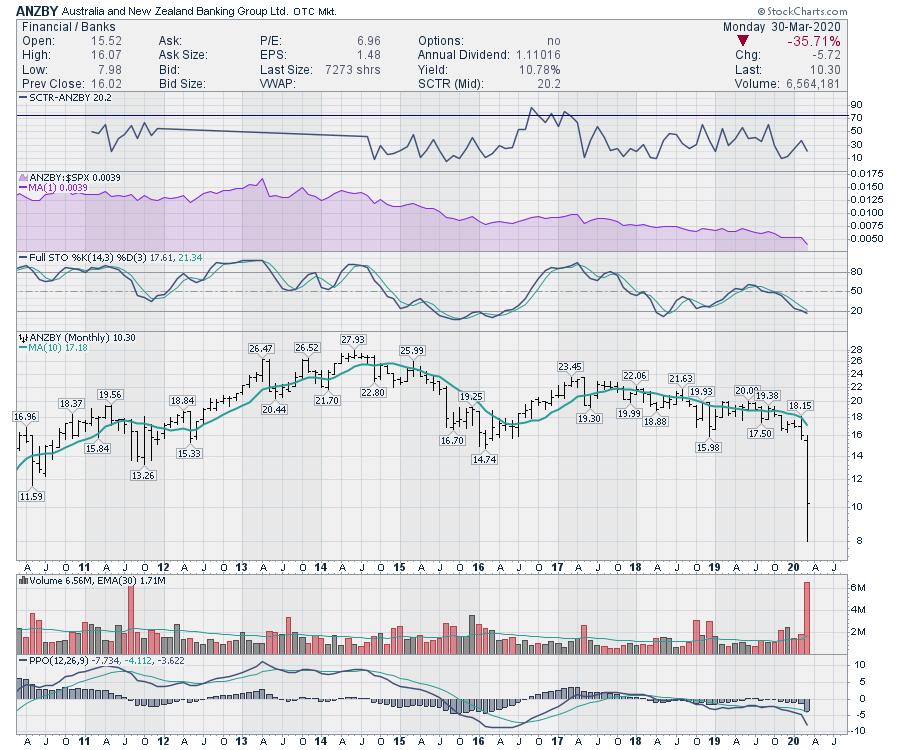This screenshot has height=750, width=900.
Task: Click the OTC Mkt. exchange label
Action: 315,11
